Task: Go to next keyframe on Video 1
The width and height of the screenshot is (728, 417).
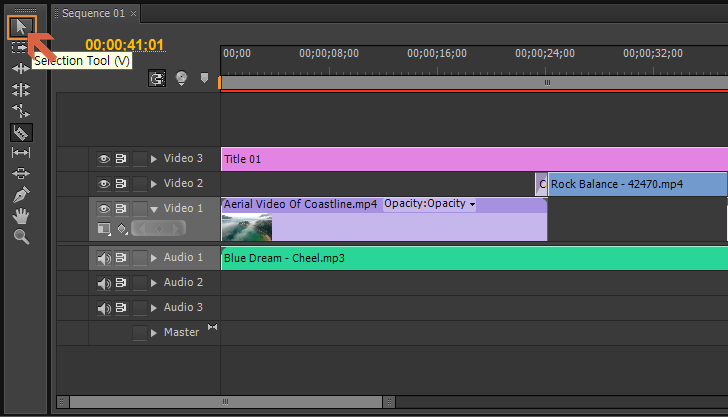Action: (x=176, y=228)
